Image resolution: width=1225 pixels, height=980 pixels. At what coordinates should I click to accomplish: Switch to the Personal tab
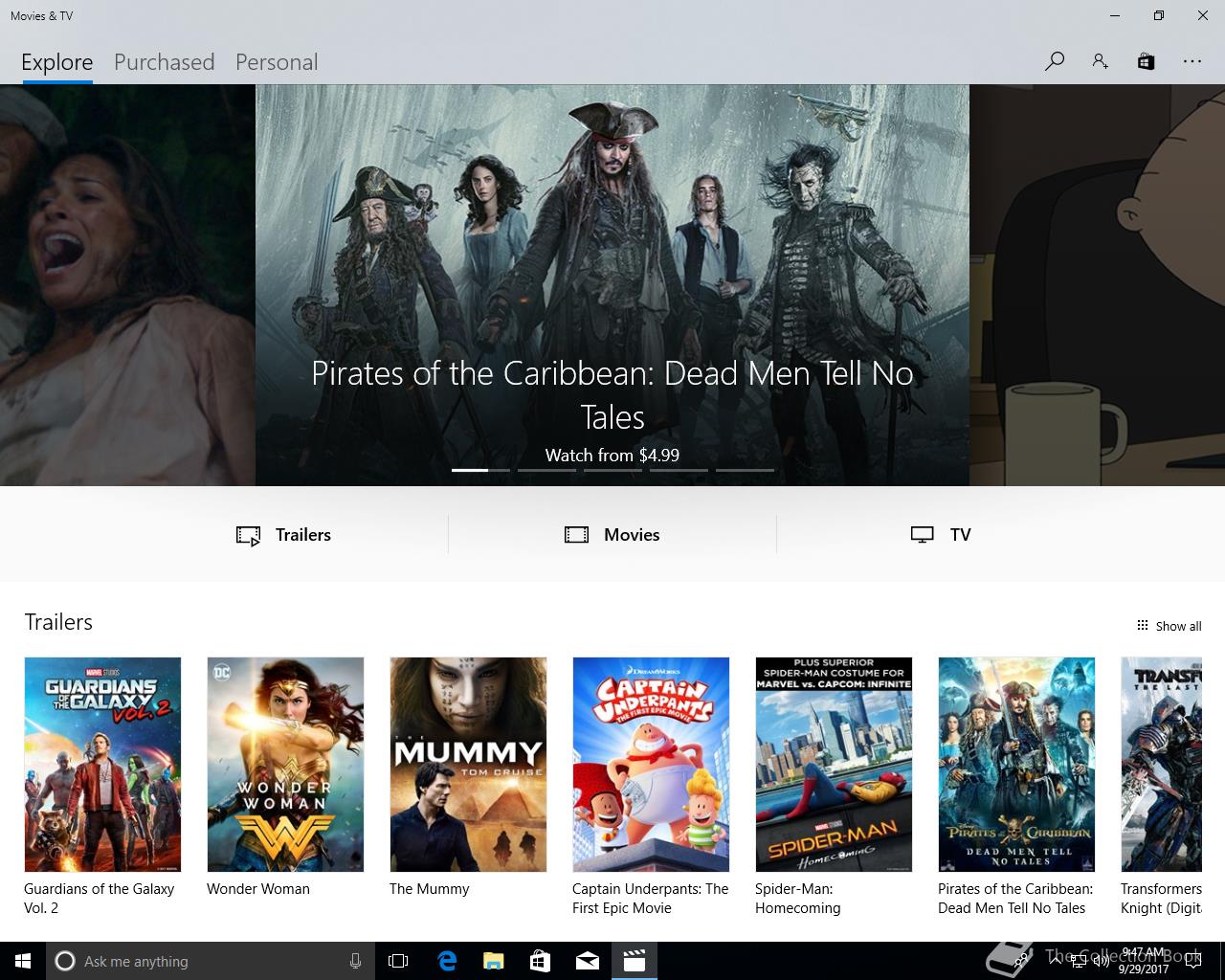[277, 62]
